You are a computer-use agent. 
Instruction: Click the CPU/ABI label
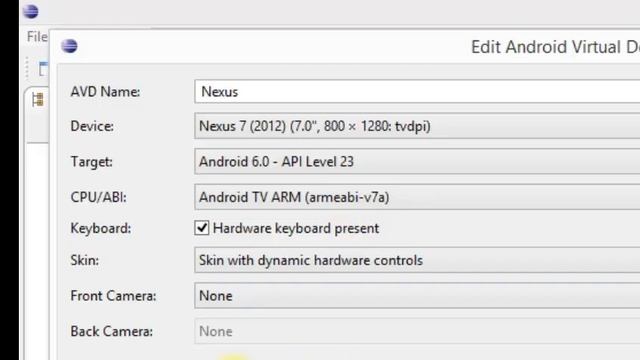[x=98, y=197]
